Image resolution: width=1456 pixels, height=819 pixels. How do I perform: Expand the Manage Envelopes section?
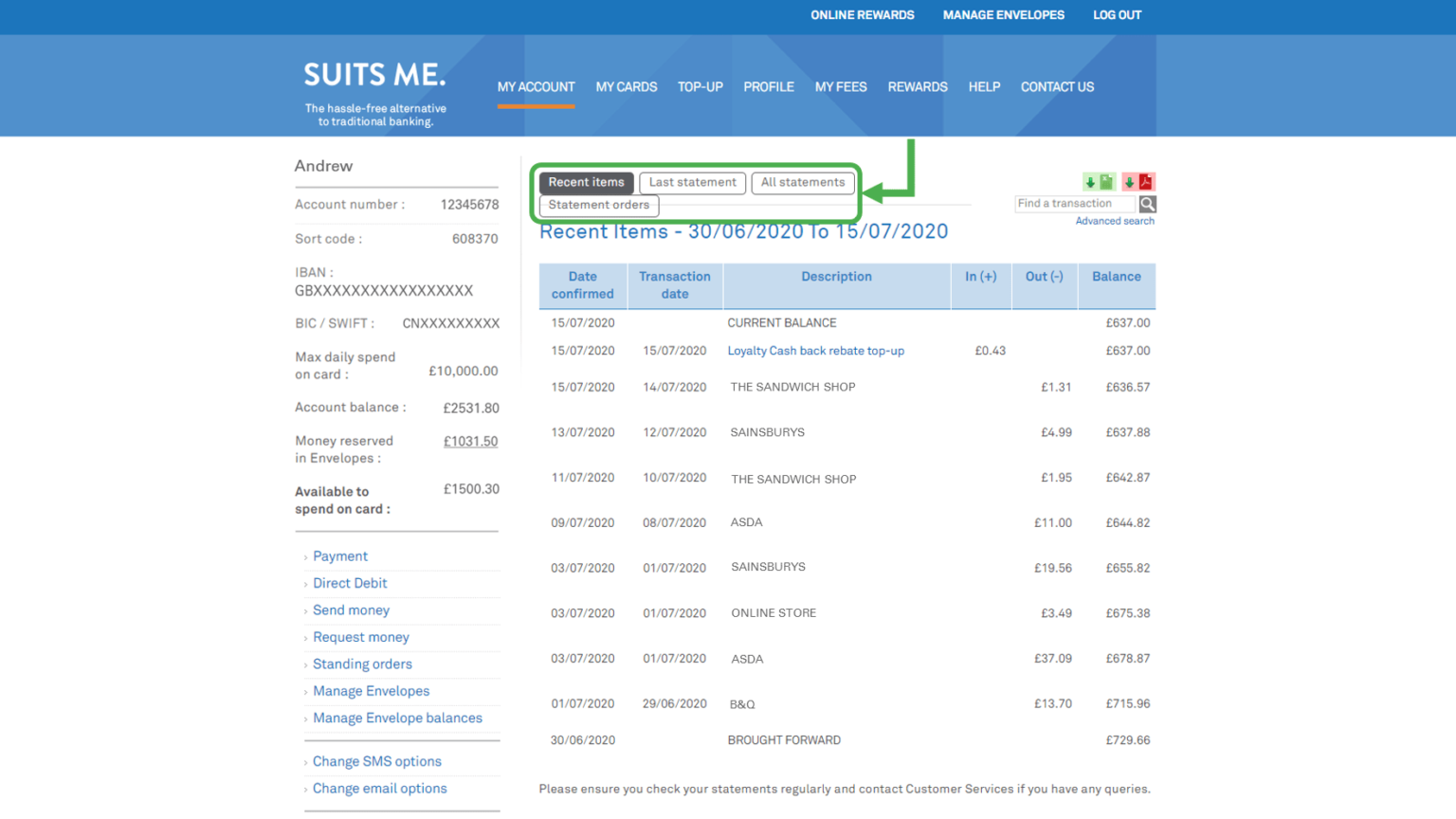click(x=371, y=690)
